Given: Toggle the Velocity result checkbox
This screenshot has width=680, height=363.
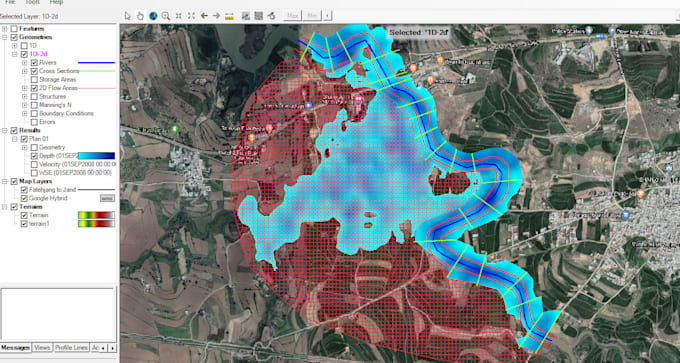Looking at the screenshot, I should click(x=34, y=164).
